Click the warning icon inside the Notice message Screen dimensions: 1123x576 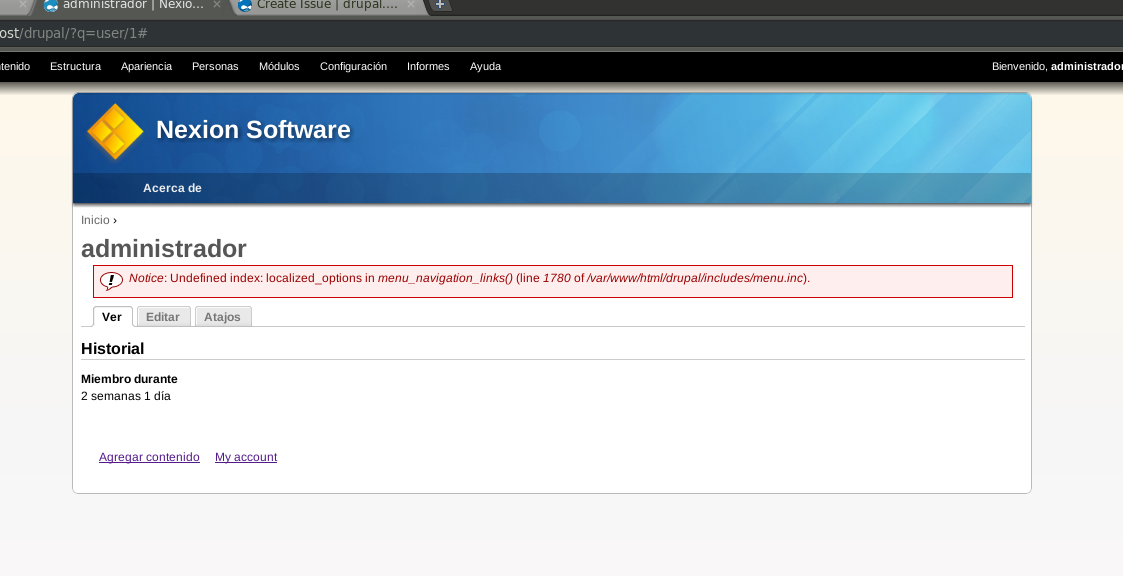click(x=111, y=280)
